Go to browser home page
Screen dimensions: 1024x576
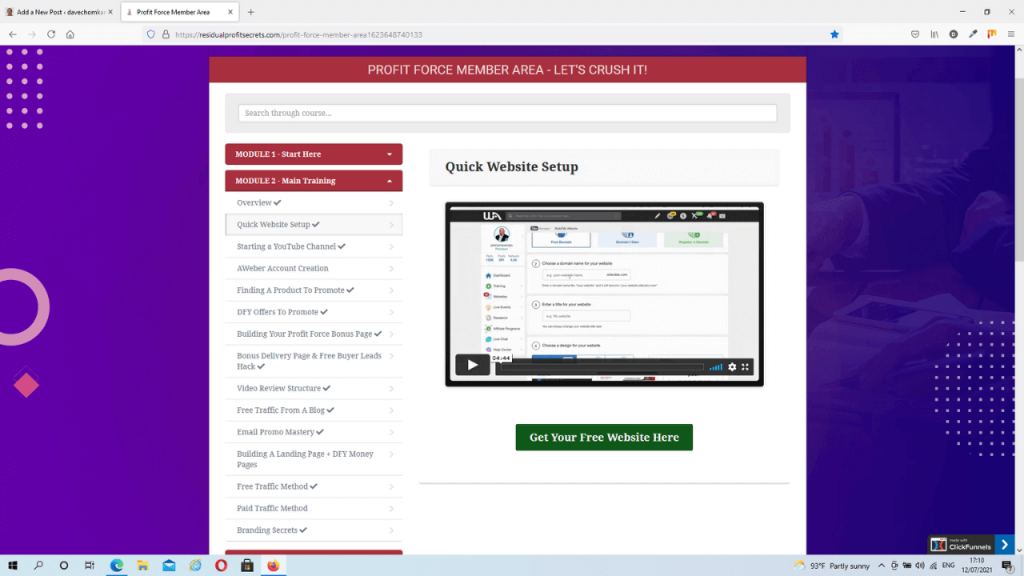pos(70,35)
